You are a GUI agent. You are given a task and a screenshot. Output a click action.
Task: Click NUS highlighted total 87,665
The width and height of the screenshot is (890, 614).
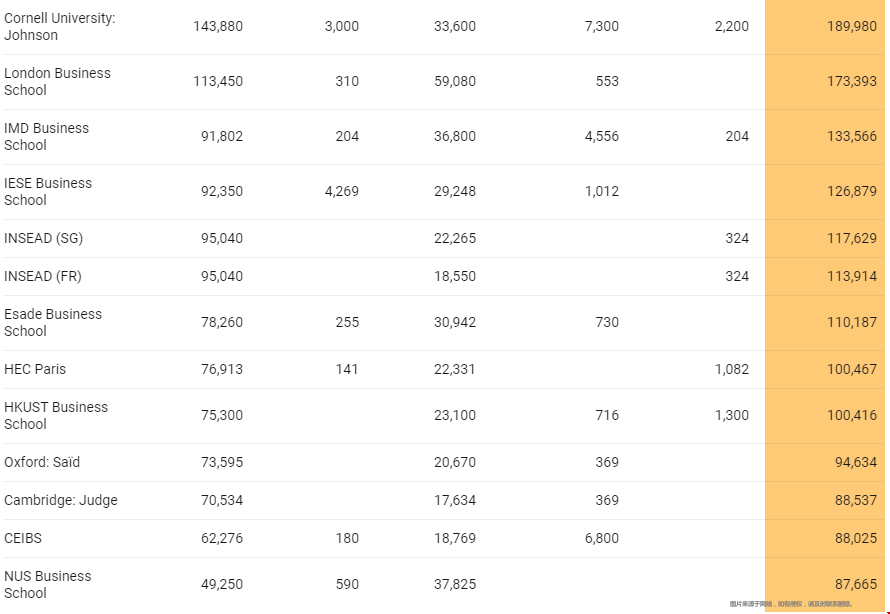(x=855, y=584)
